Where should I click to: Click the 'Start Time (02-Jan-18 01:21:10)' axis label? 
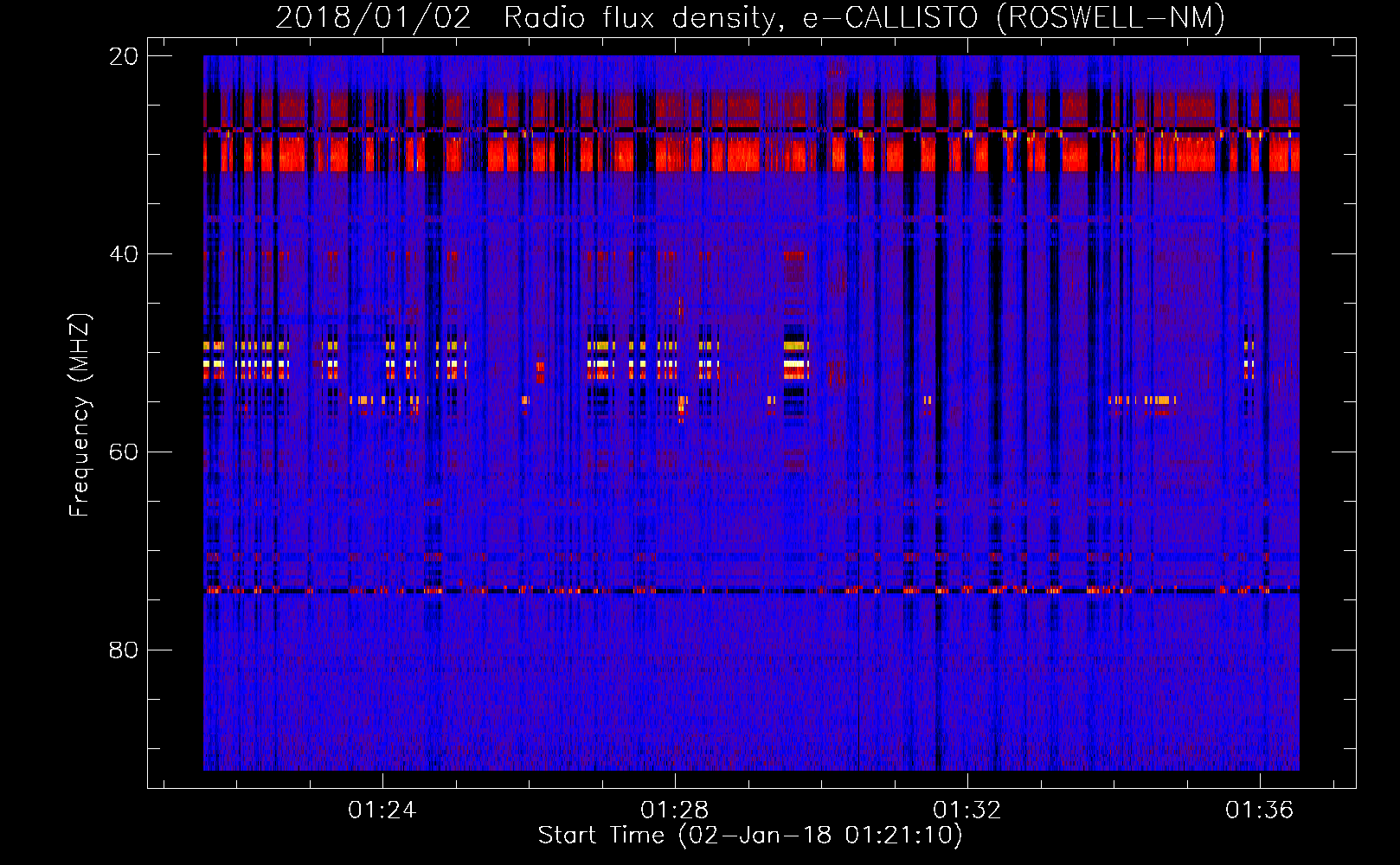pos(750,836)
